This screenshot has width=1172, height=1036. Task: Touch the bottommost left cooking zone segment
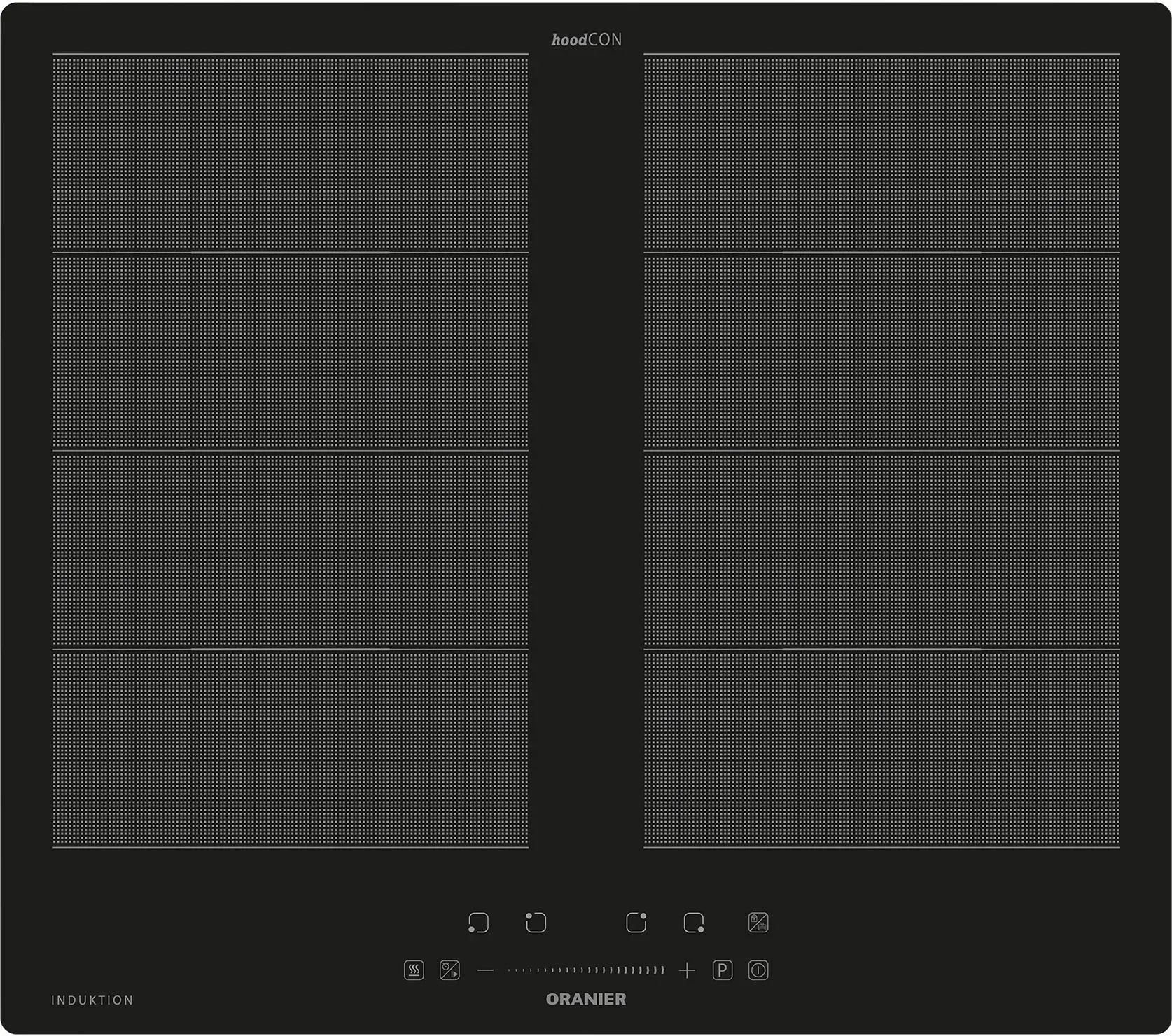[290, 749]
